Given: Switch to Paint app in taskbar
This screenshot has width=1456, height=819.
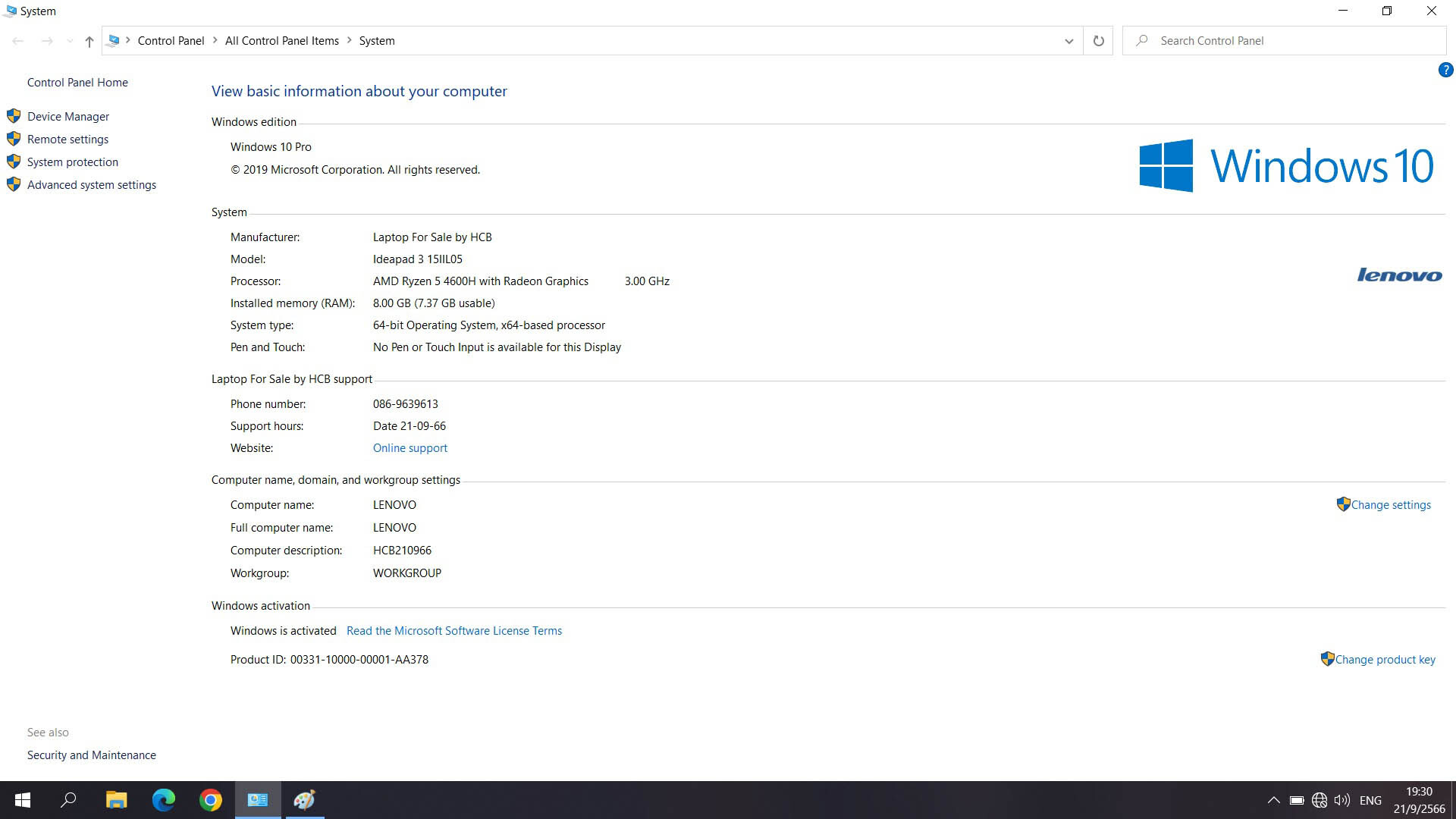Looking at the screenshot, I should [x=305, y=800].
